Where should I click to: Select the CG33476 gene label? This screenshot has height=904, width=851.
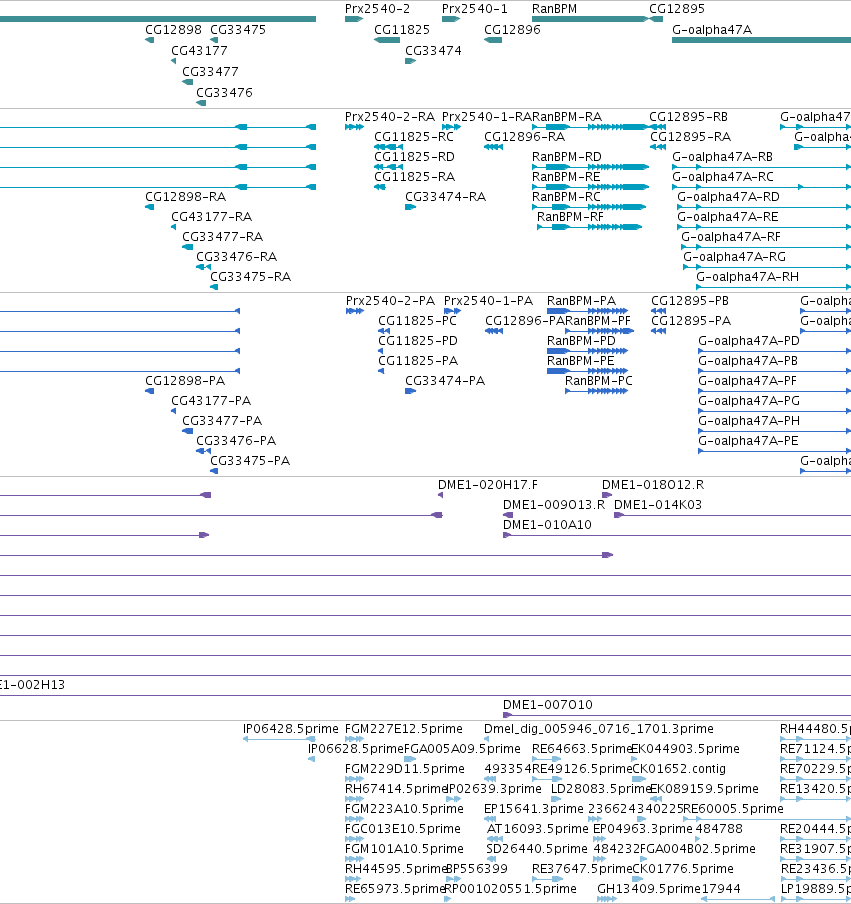[x=224, y=92]
